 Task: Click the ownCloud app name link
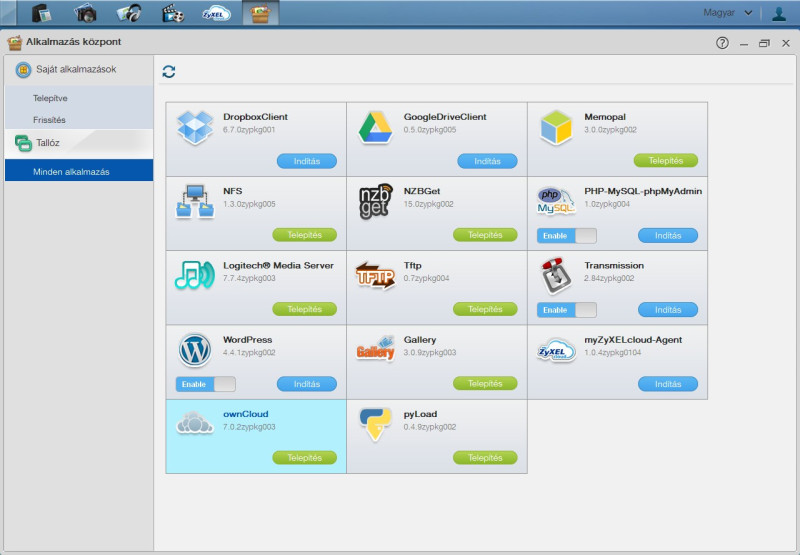click(245, 414)
